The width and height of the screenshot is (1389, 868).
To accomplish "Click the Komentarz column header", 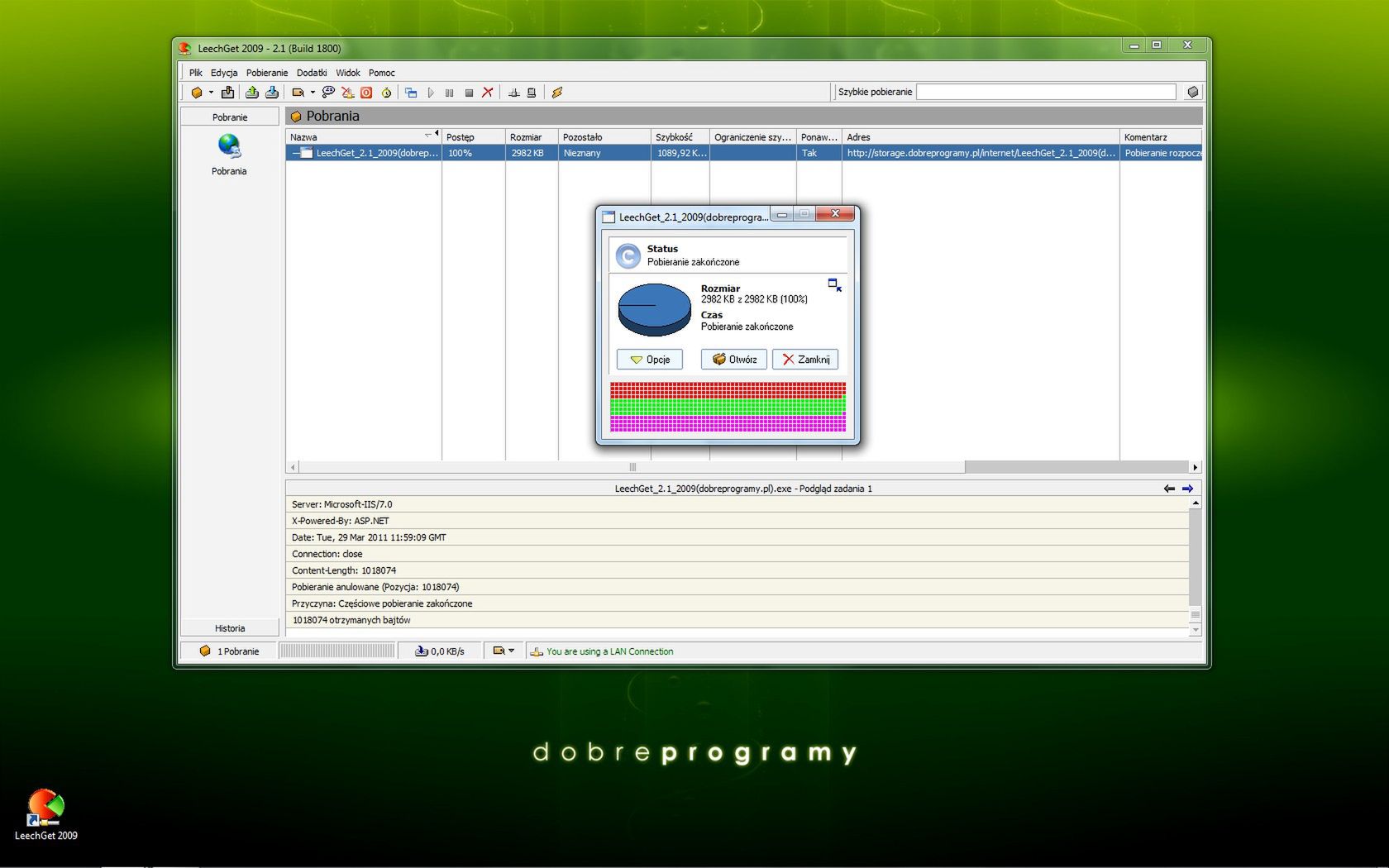I will [x=1161, y=137].
